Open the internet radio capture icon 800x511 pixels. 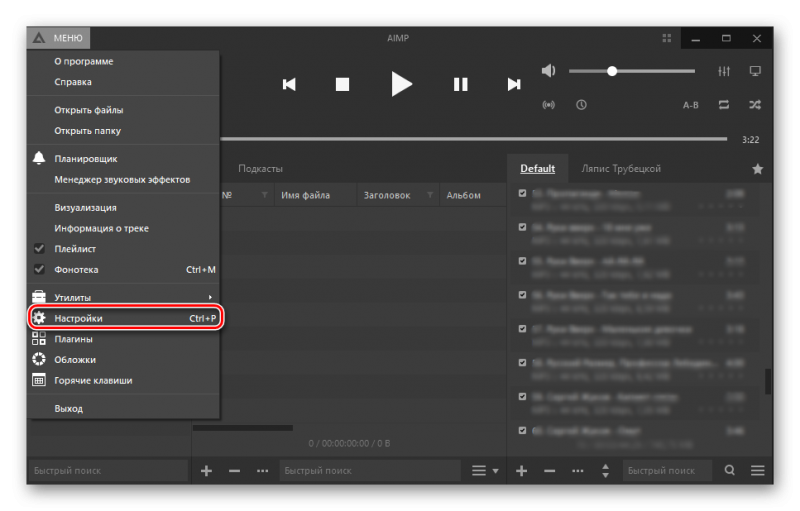pyautogui.click(x=548, y=105)
